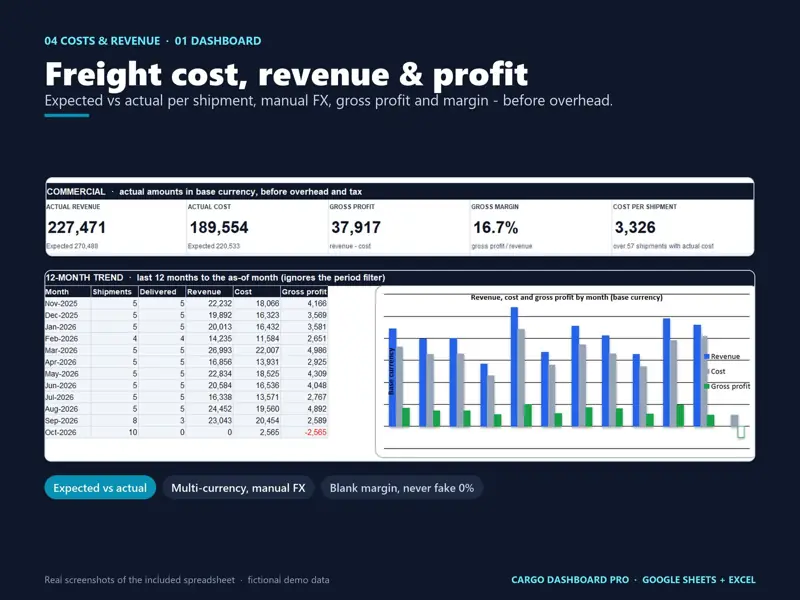The image size is (800, 600).
Task: Click gross profit cell 4,166
Action: (304, 304)
